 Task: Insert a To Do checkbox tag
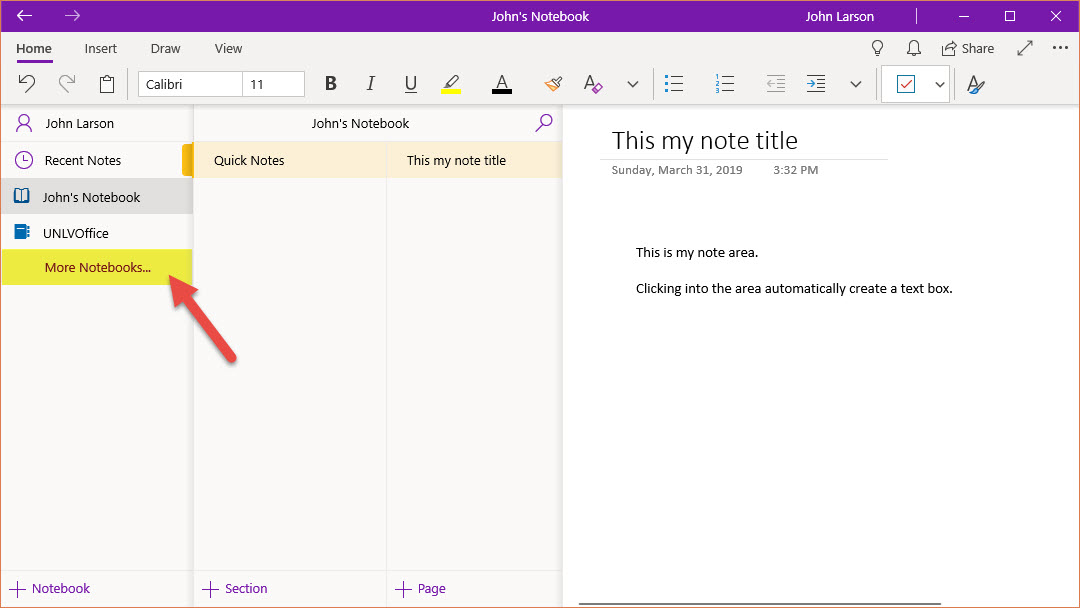coord(905,84)
